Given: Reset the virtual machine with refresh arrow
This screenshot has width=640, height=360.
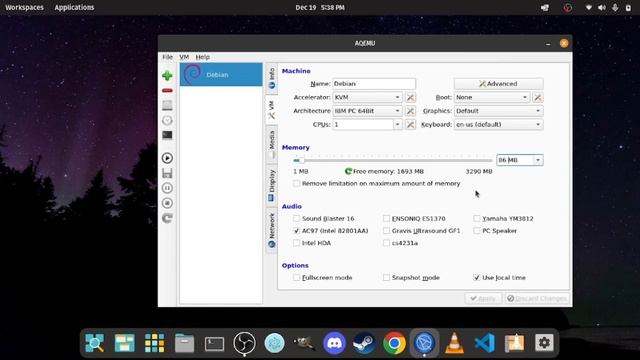Looking at the screenshot, I should point(167,218).
